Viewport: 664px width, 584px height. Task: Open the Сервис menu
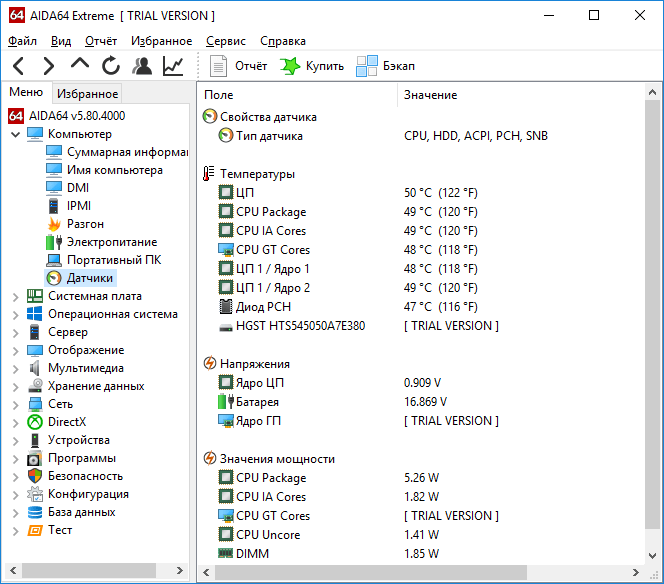[226, 41]
